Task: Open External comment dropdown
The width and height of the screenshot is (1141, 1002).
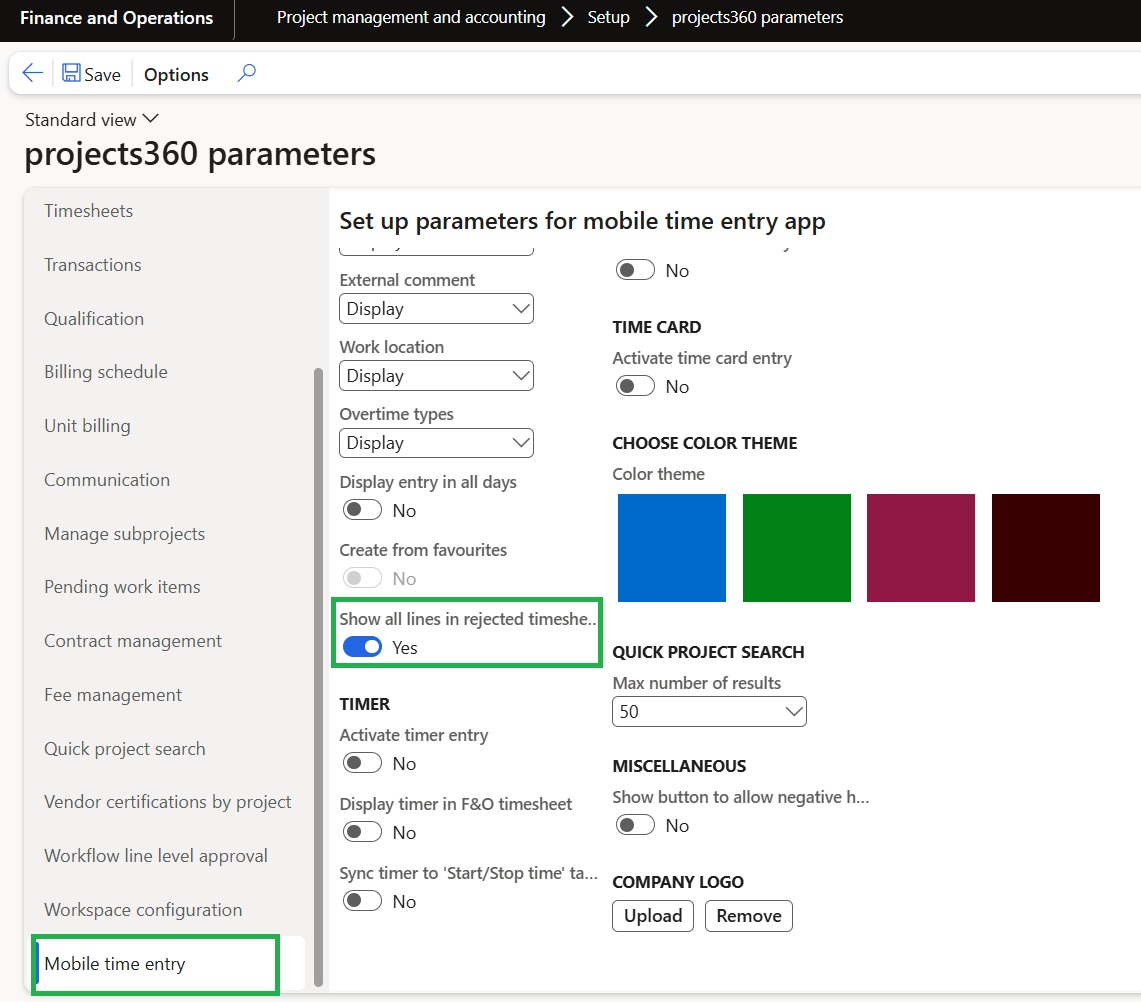Action: click(x=436, y=309)
